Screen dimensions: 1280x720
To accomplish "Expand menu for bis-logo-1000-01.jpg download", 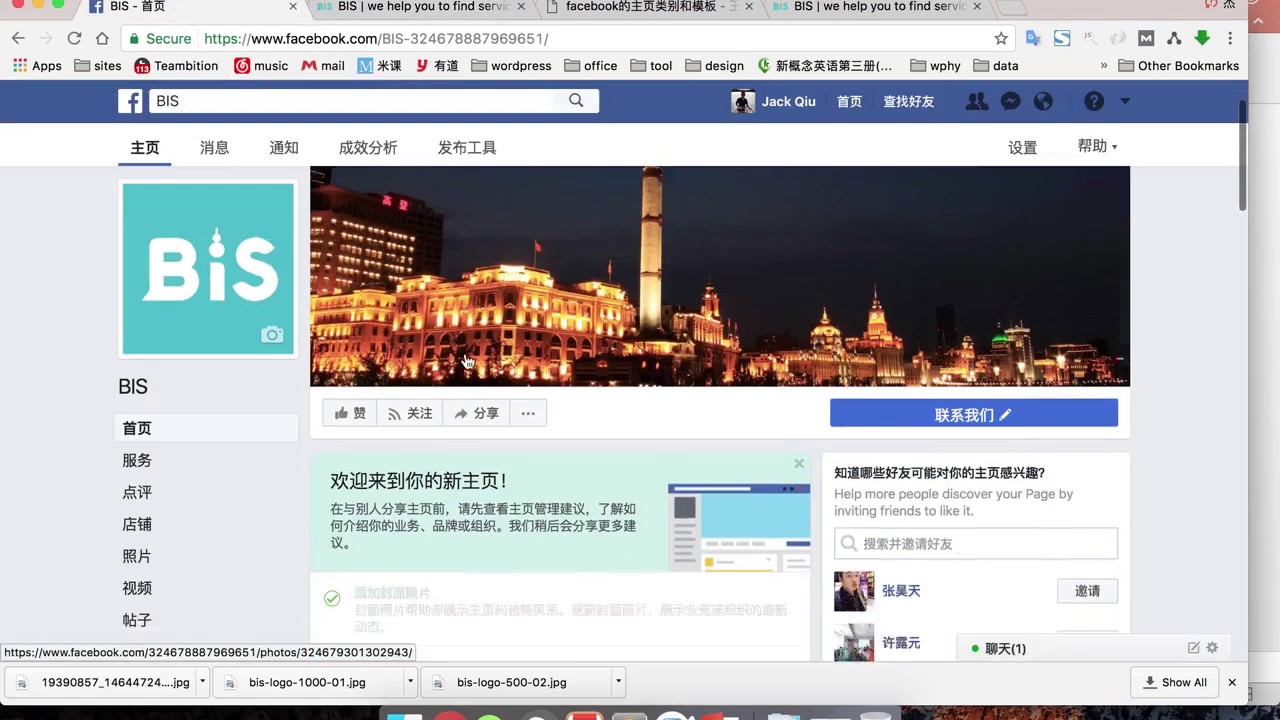I will click(410, 682).
